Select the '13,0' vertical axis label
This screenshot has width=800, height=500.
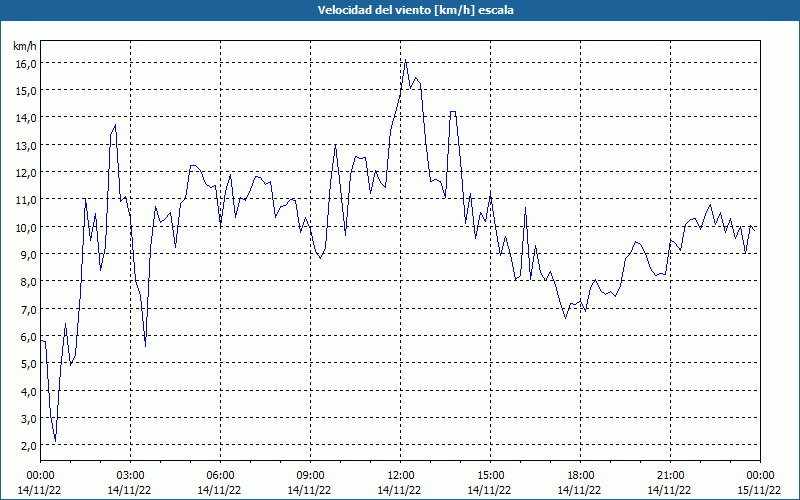click(26, 145)
